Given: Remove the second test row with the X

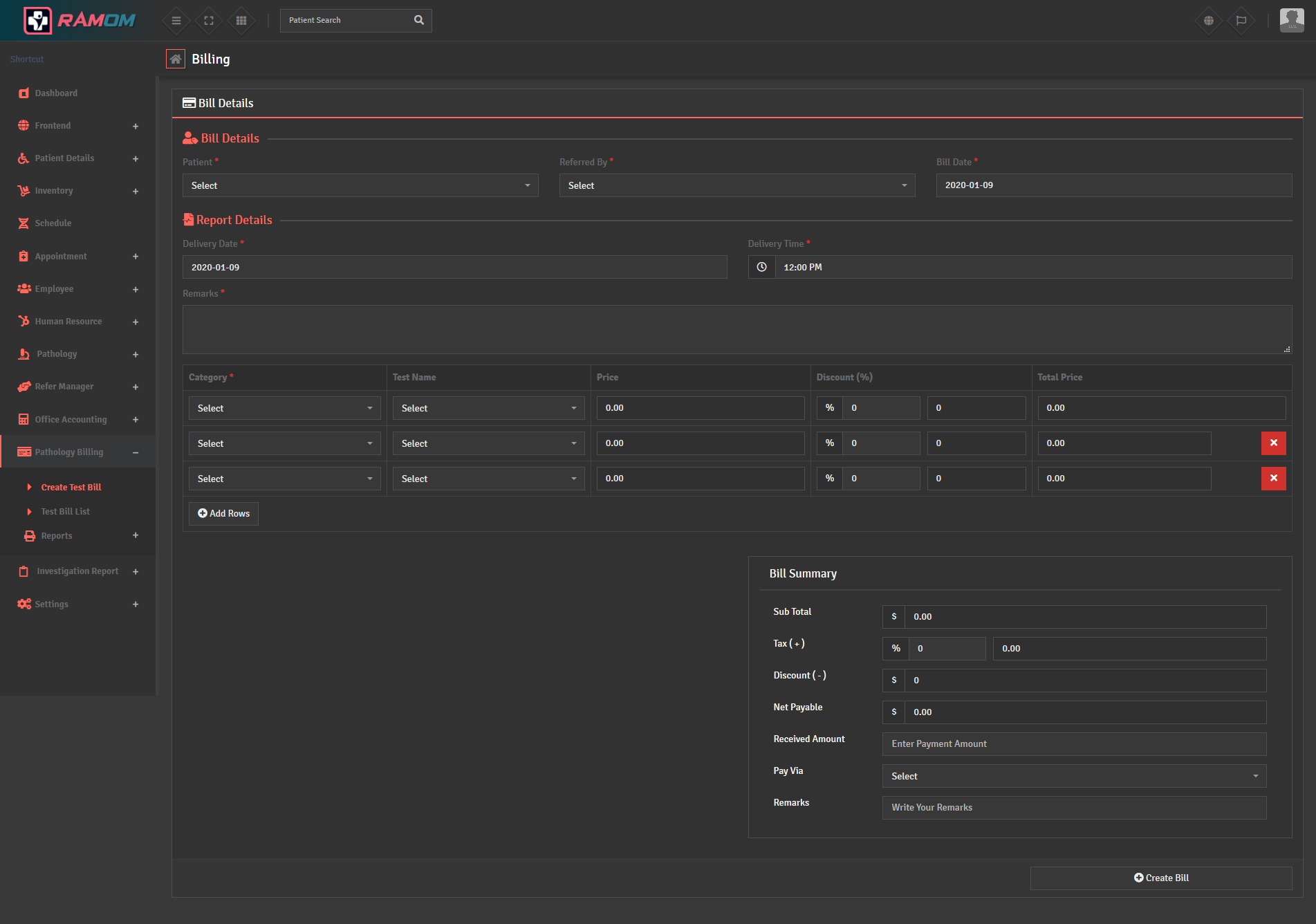Looking at the screenshot, I should [1273, 443].
